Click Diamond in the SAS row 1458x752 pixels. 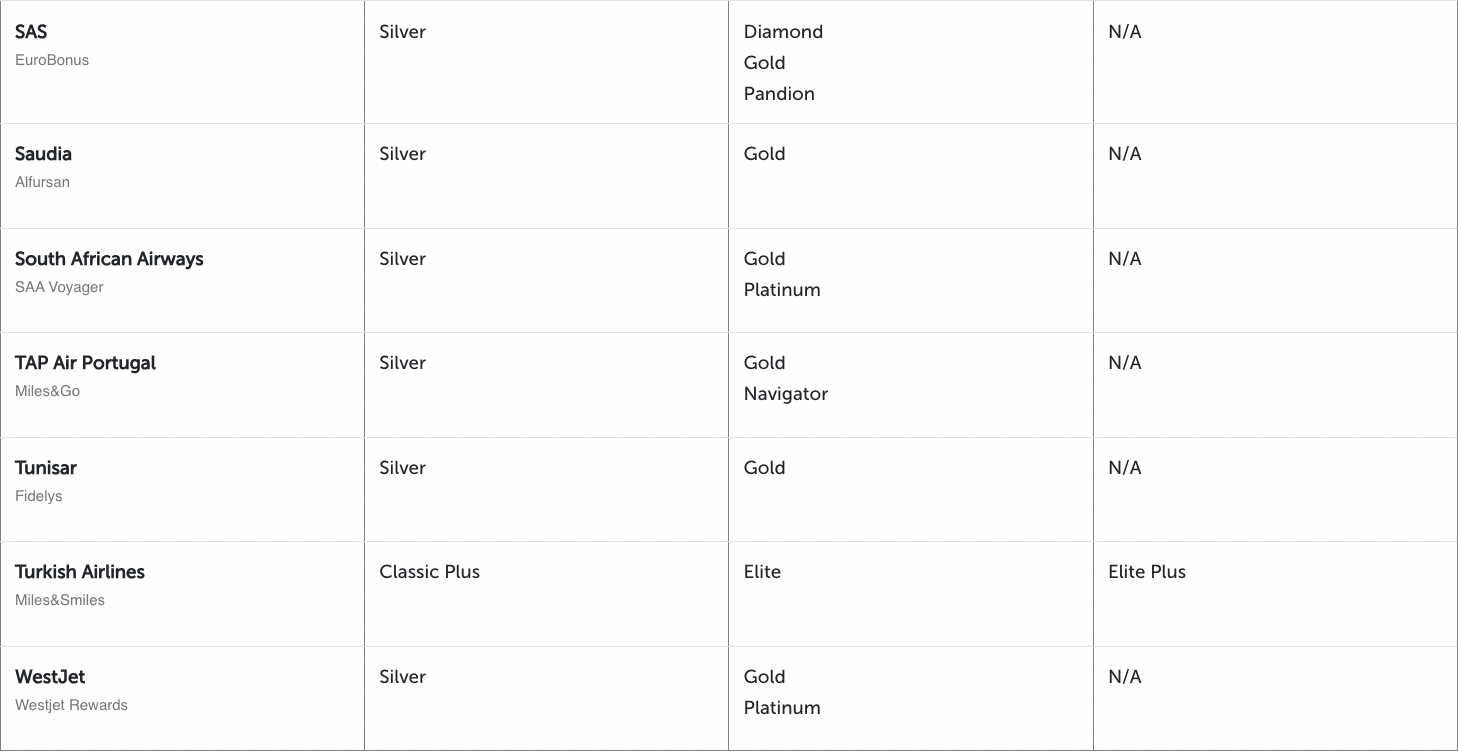tap(783, 32)
